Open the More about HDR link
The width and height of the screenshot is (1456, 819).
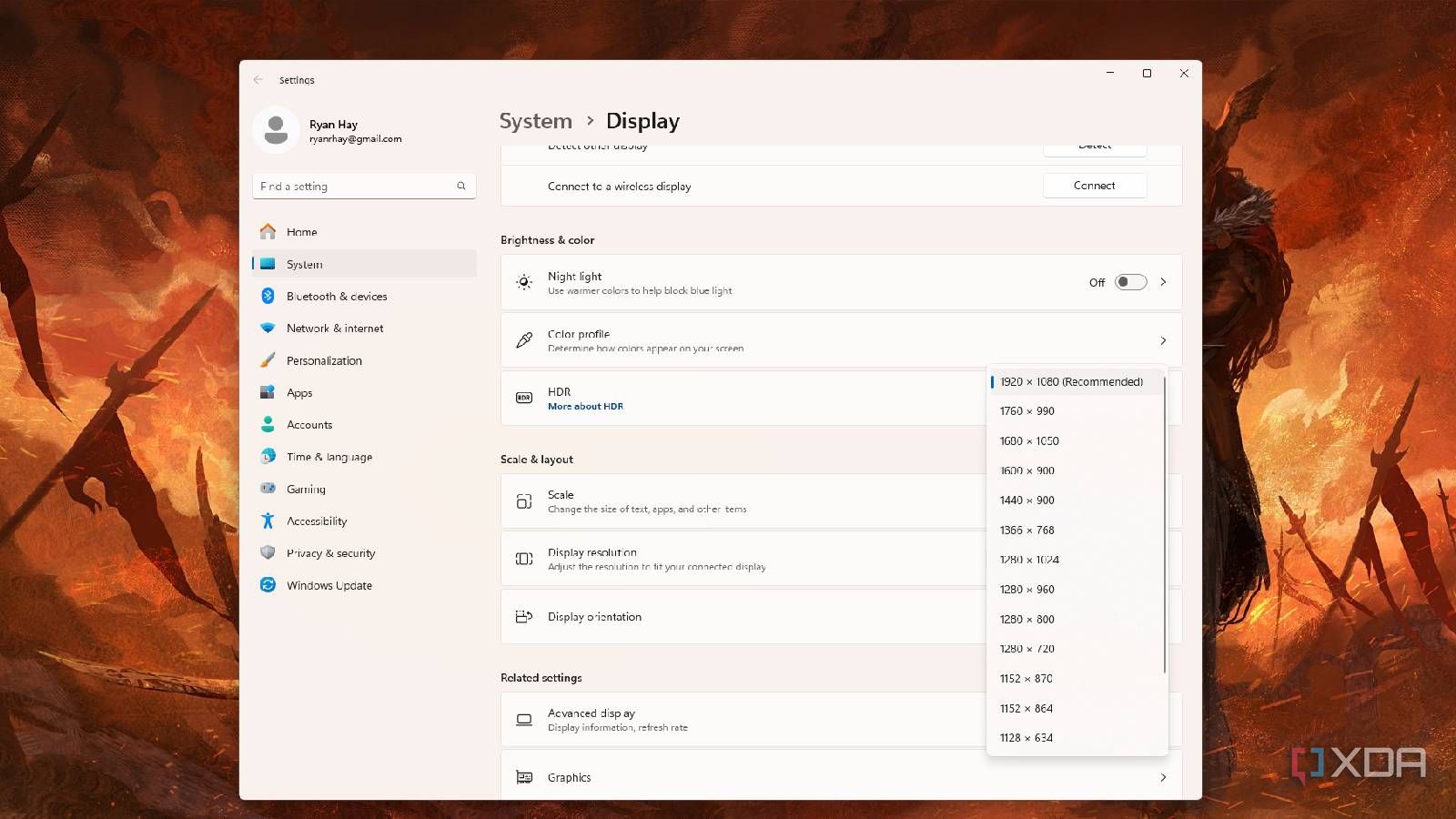(x=585, y=407)
